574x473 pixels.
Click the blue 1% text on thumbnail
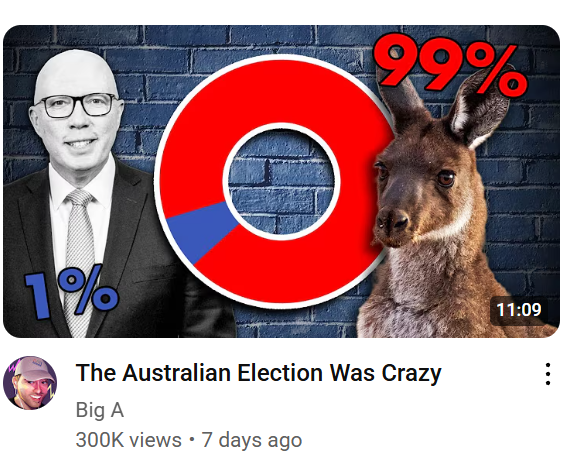coord(71,293)
